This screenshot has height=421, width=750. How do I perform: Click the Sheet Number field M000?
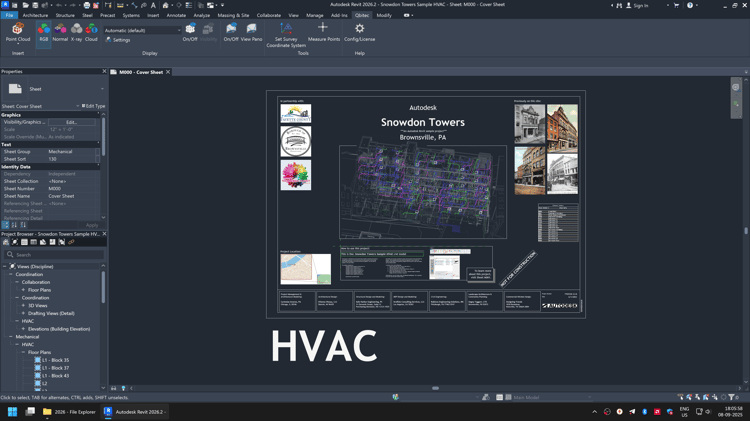click(x=72, y=189)
